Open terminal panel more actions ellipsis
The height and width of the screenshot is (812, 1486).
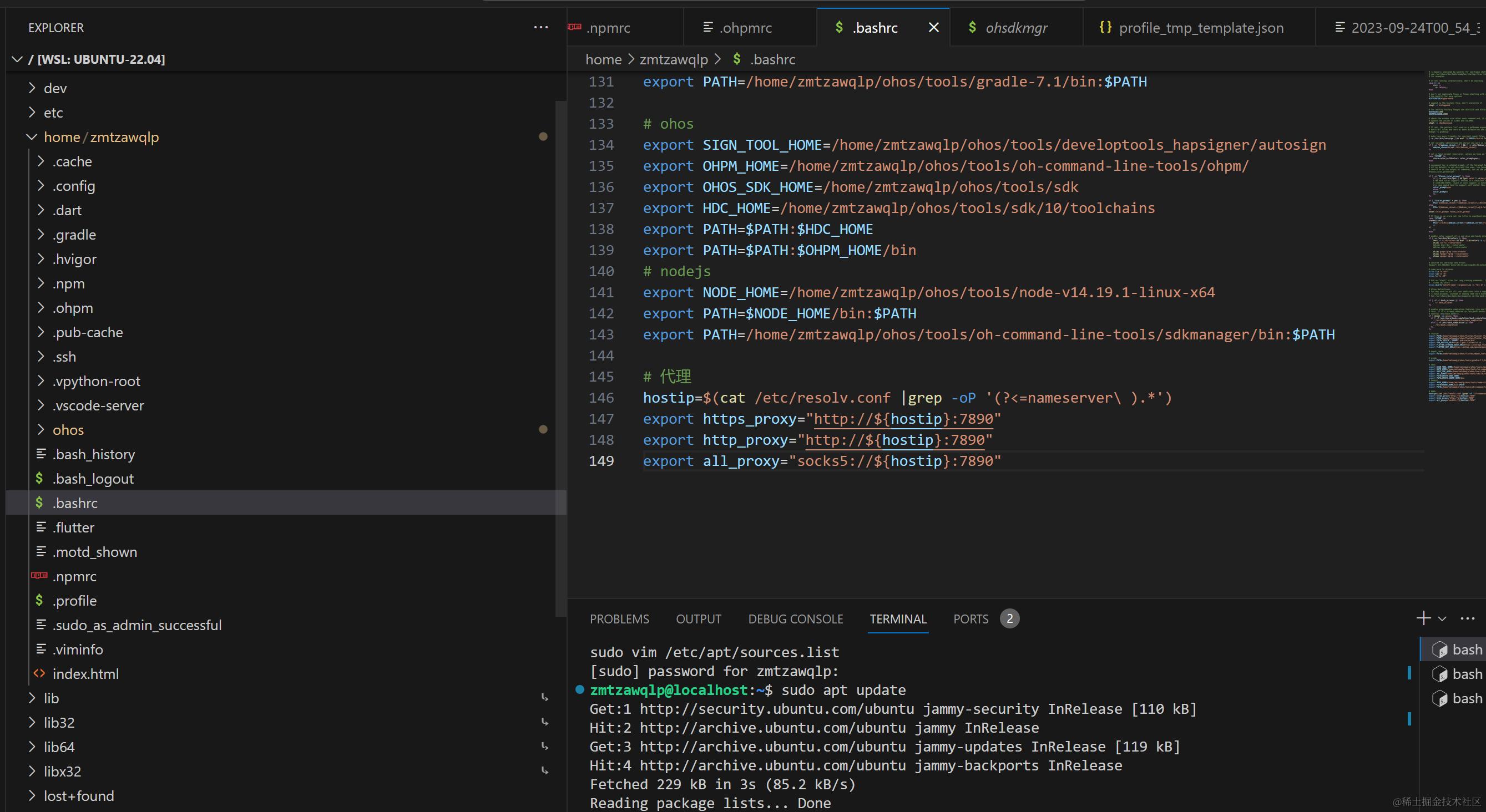click(1468, 618)
